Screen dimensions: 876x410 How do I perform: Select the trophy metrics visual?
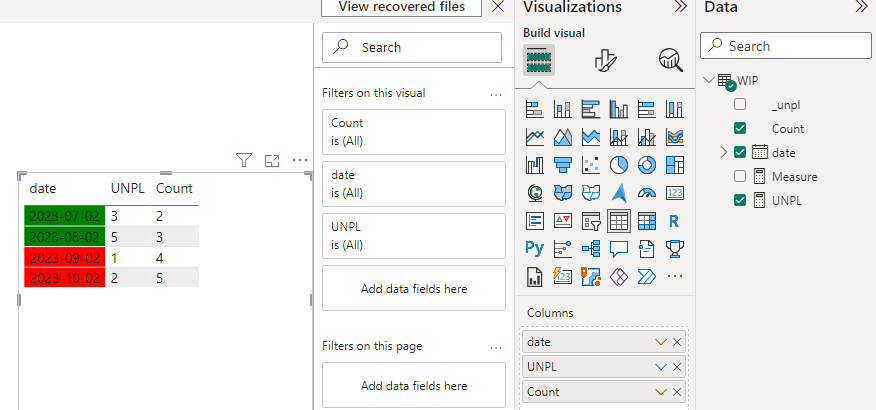click(674, 248)
